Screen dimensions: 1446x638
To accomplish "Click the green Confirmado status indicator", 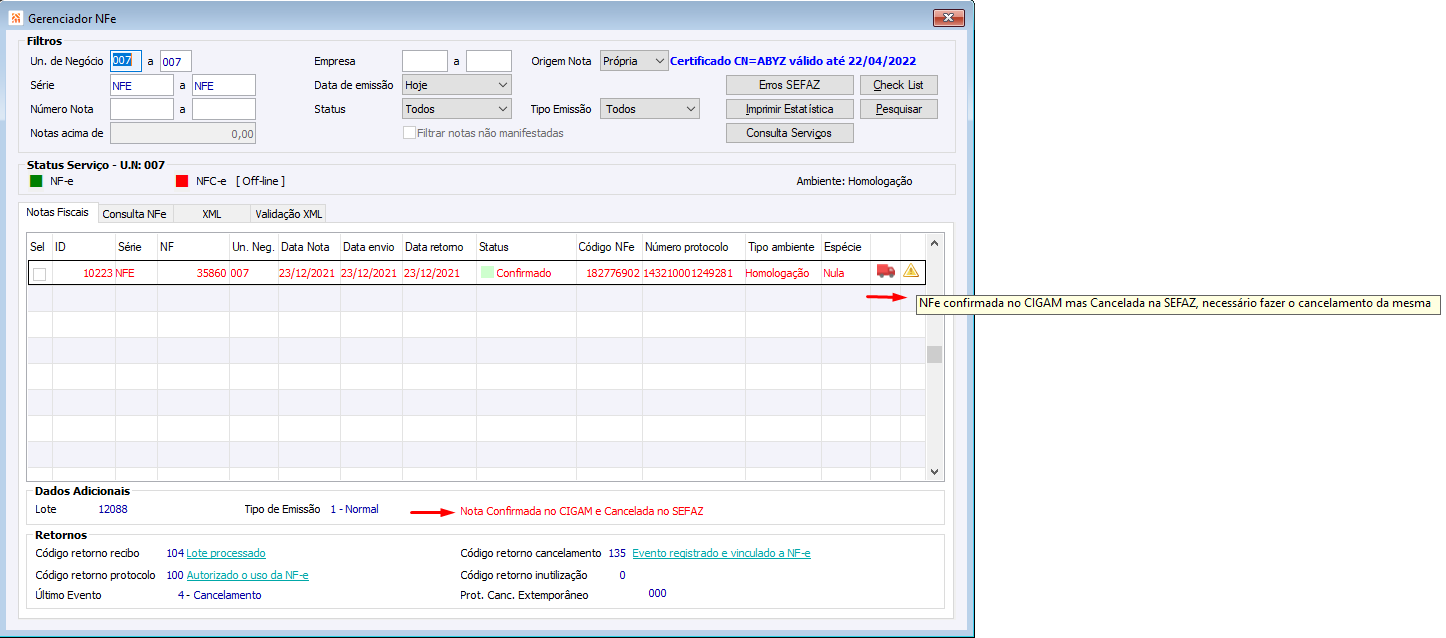I will [x=486, y=272].
